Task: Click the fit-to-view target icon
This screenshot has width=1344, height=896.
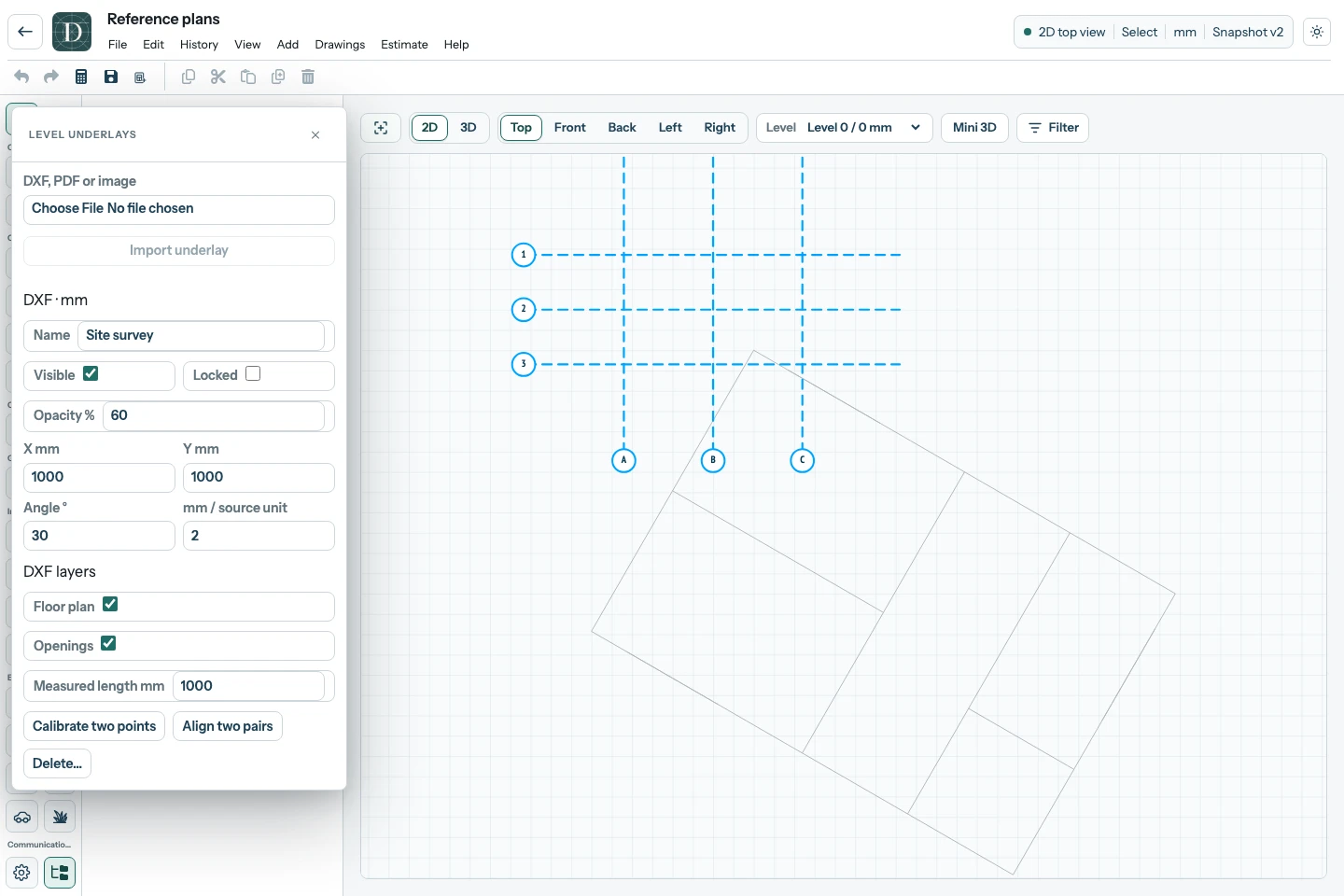Action: (x=381, y=128)
